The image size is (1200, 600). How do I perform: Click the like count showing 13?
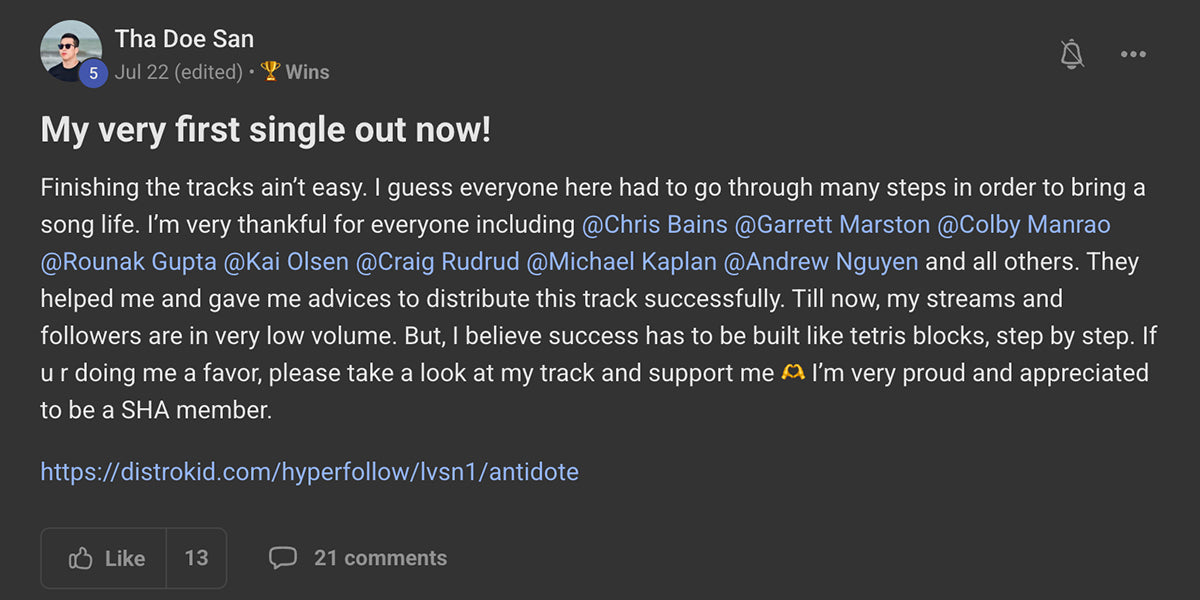click(x=197, y=558)
